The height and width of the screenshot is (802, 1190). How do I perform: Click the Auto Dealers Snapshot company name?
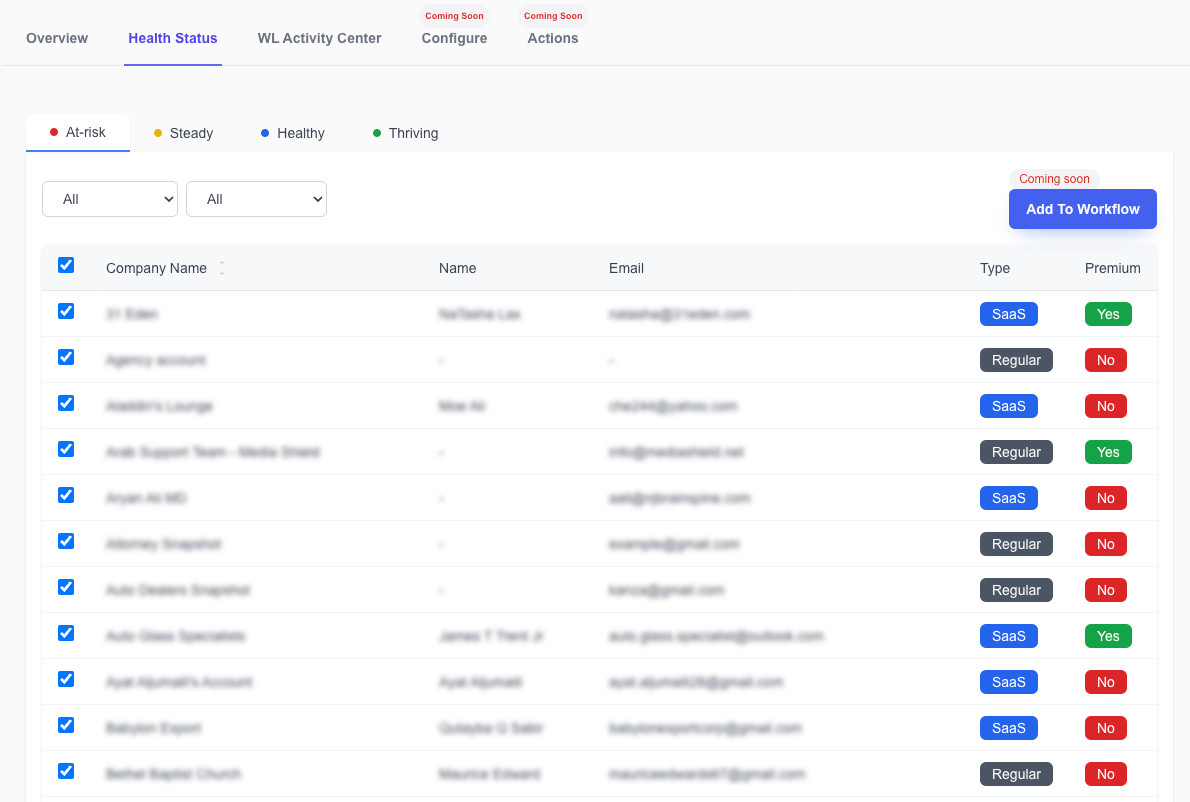(178, 590)
